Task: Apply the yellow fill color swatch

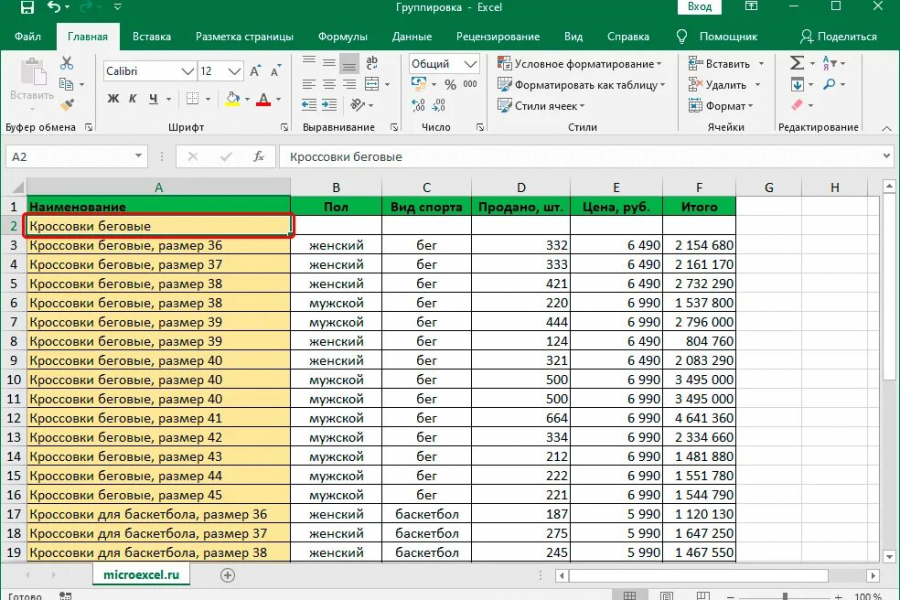Action: tap(232, 99)
